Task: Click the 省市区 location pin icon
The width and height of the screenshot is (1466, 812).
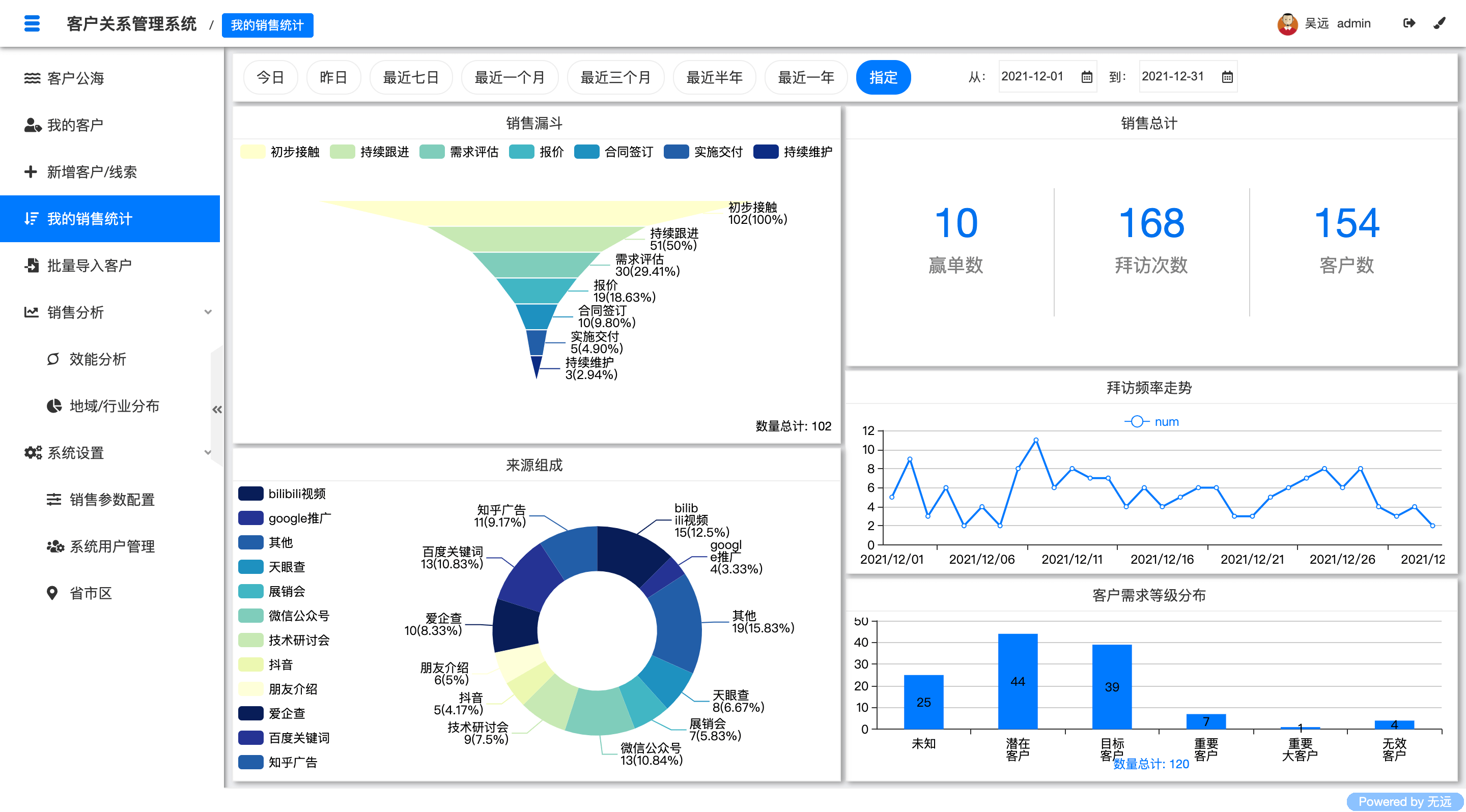Action: 53,593
